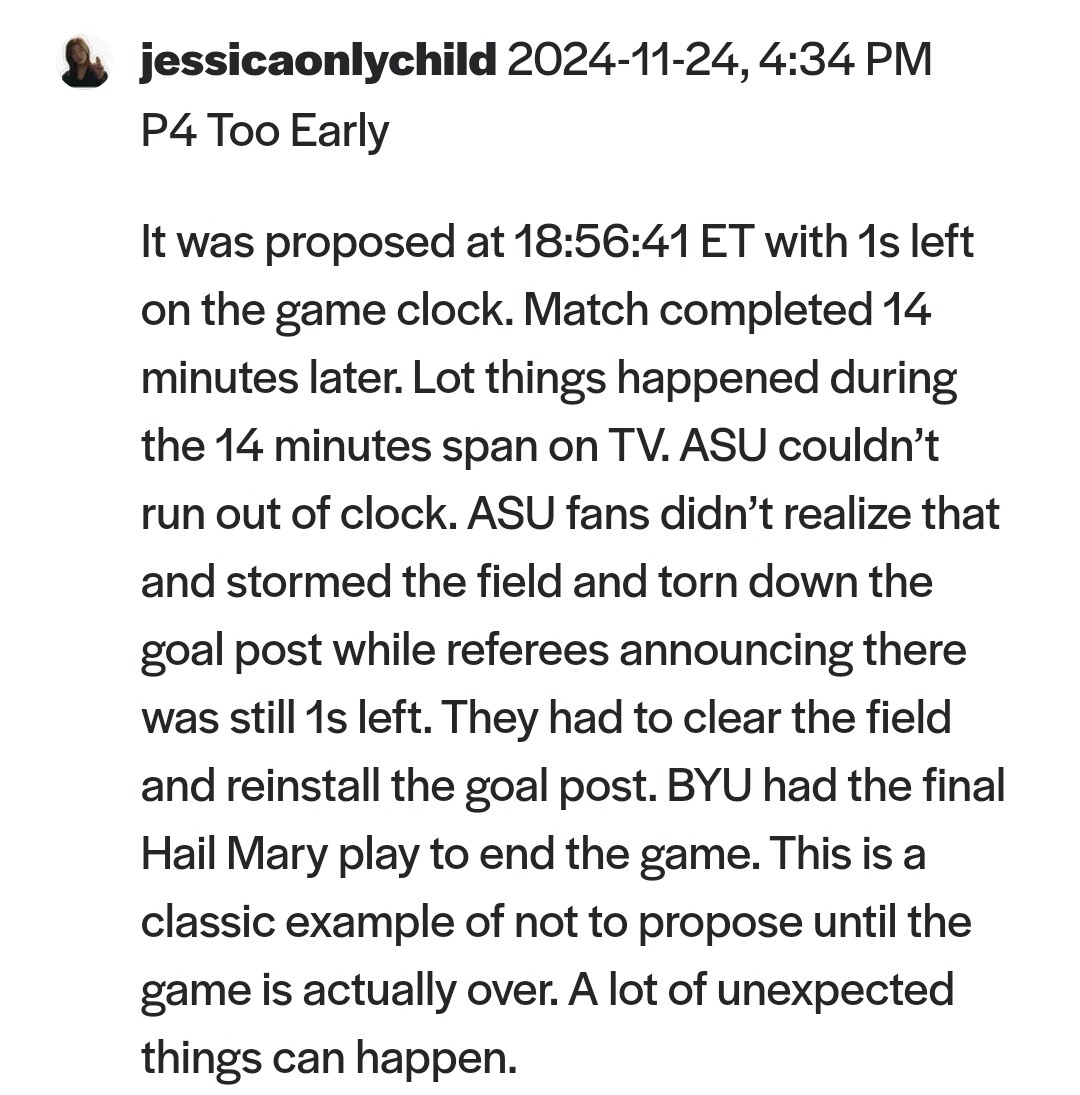Click the '18:56:41' proposal time text
This screenshot has width=1080, height=1095.
click(602, 242)
